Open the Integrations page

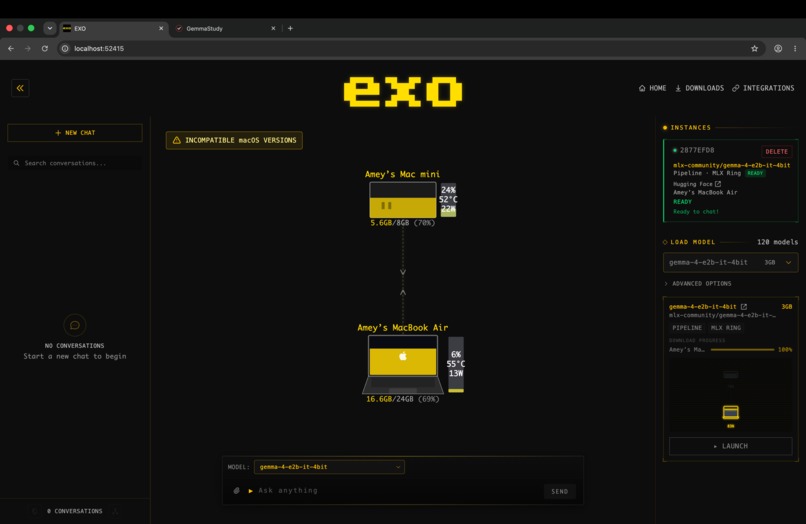point(763,88)
